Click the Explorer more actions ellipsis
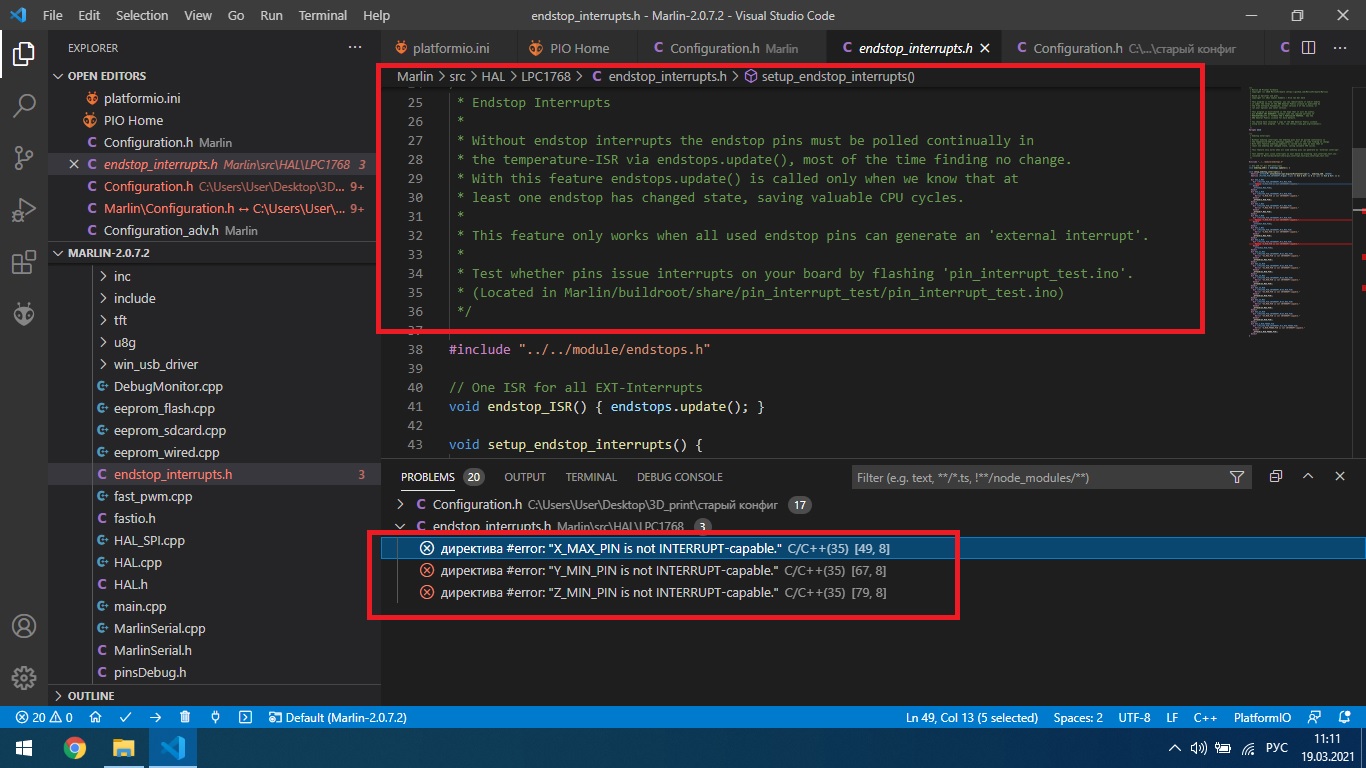This screenshot has height=768, width=1366. pos(355,47)
